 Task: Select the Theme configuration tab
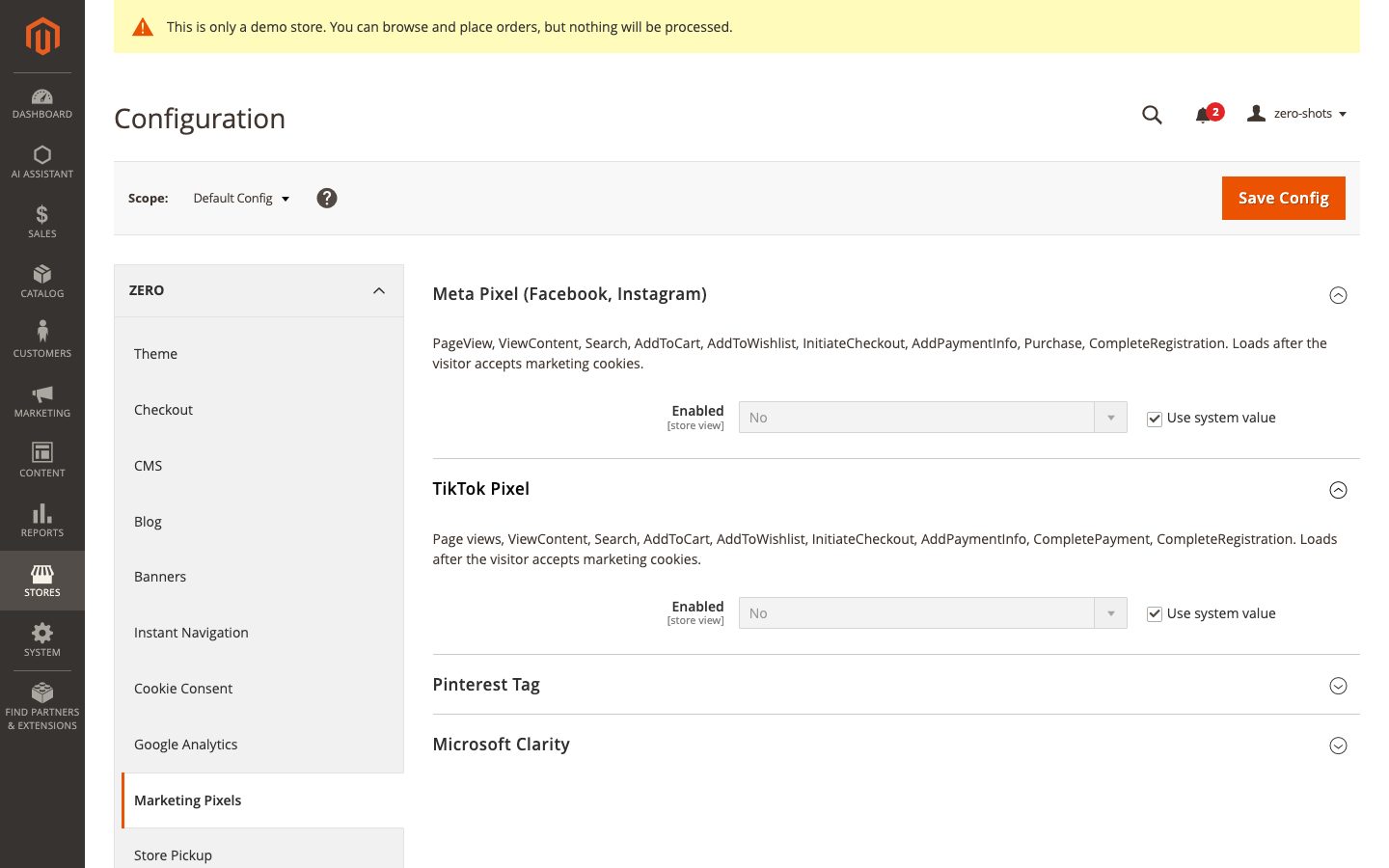coord(259,354)
